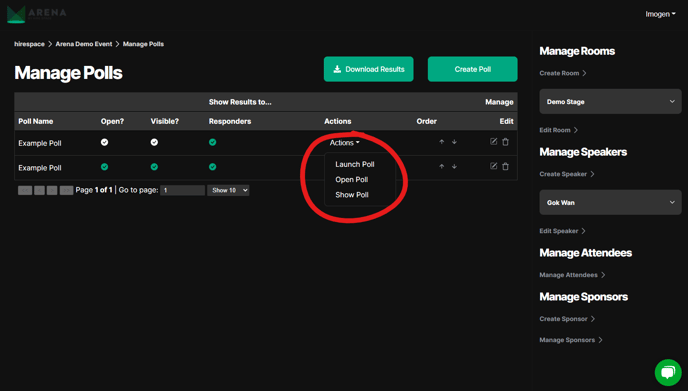This screenshot has height=391, width=688.
Task: Select Open Poll from Actions menu
Action: pyautogui.click(x=351, y=179)
